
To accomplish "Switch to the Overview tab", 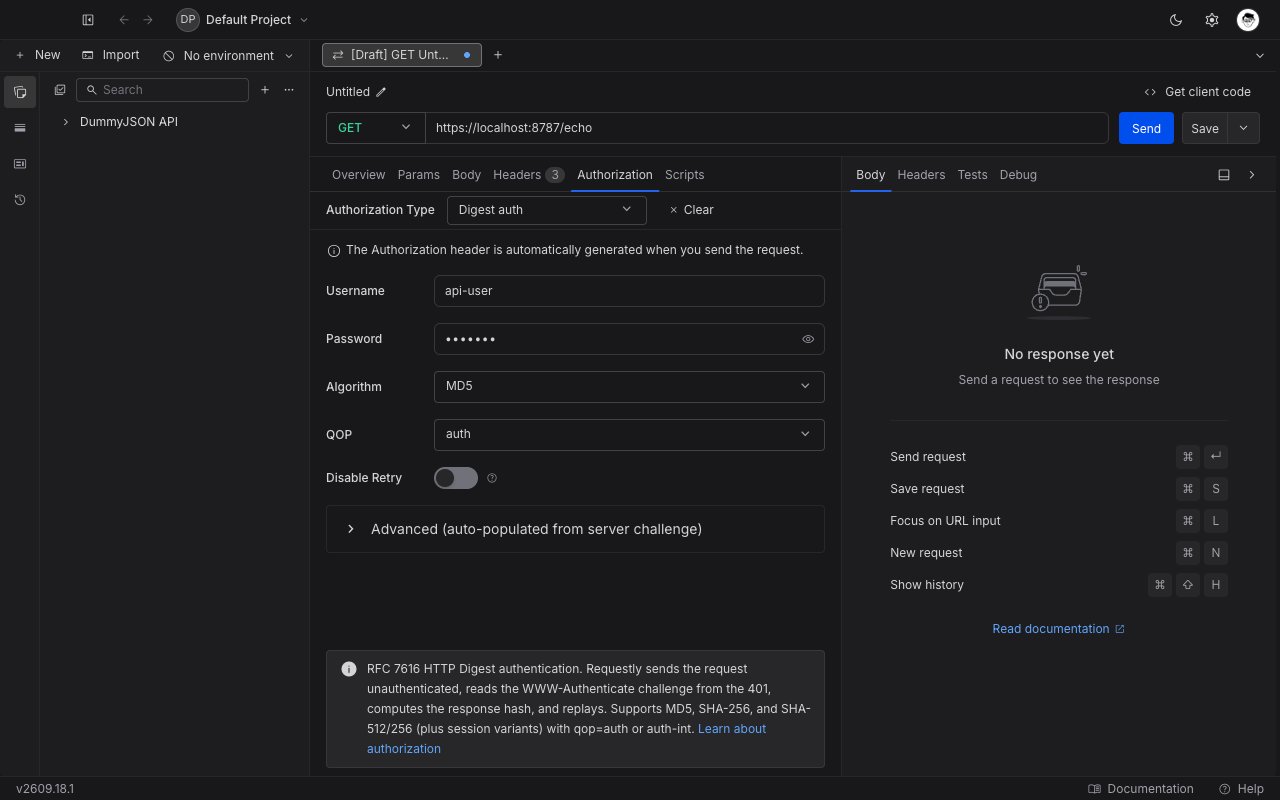I will point(358,175).
